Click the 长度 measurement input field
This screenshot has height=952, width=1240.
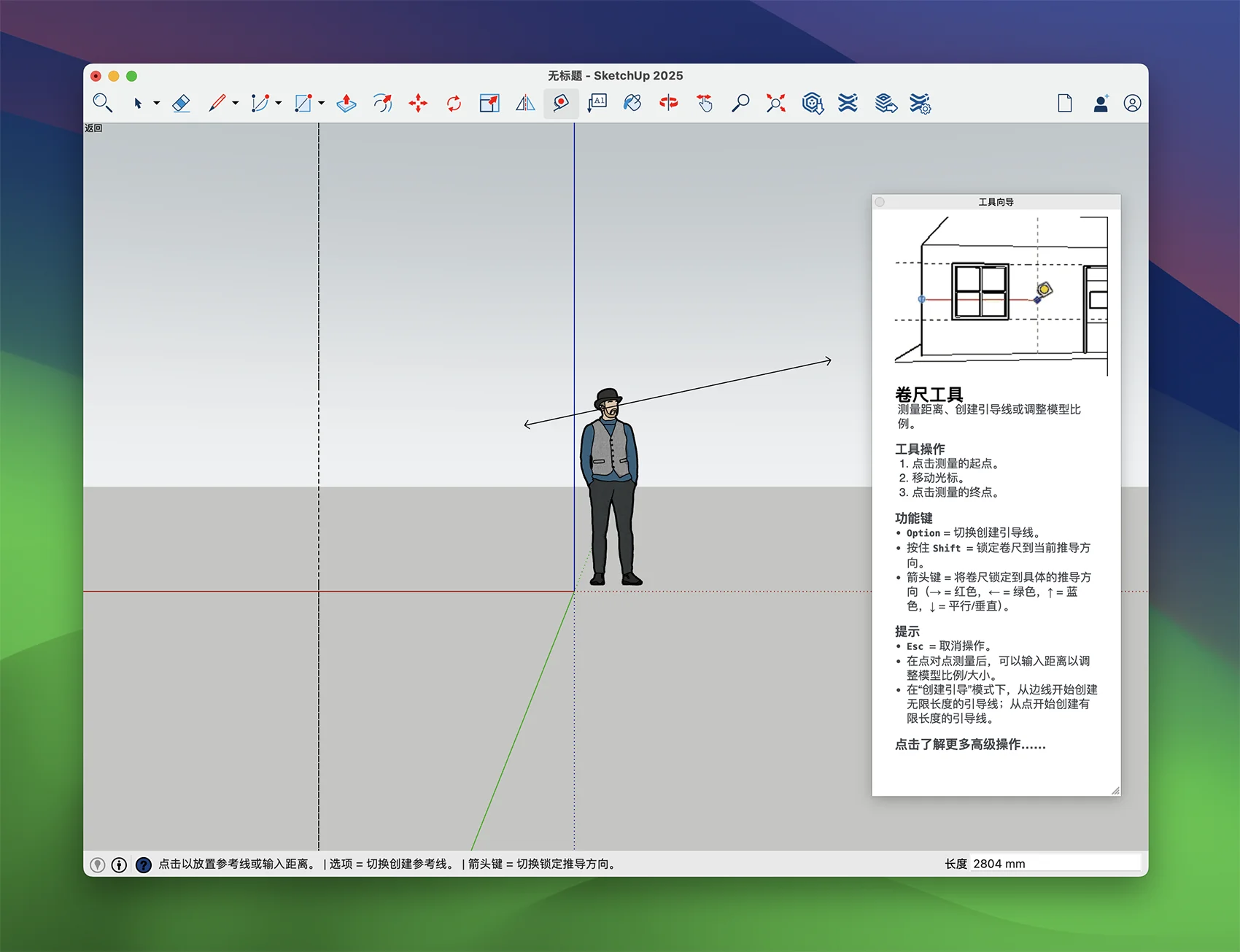1055,864
